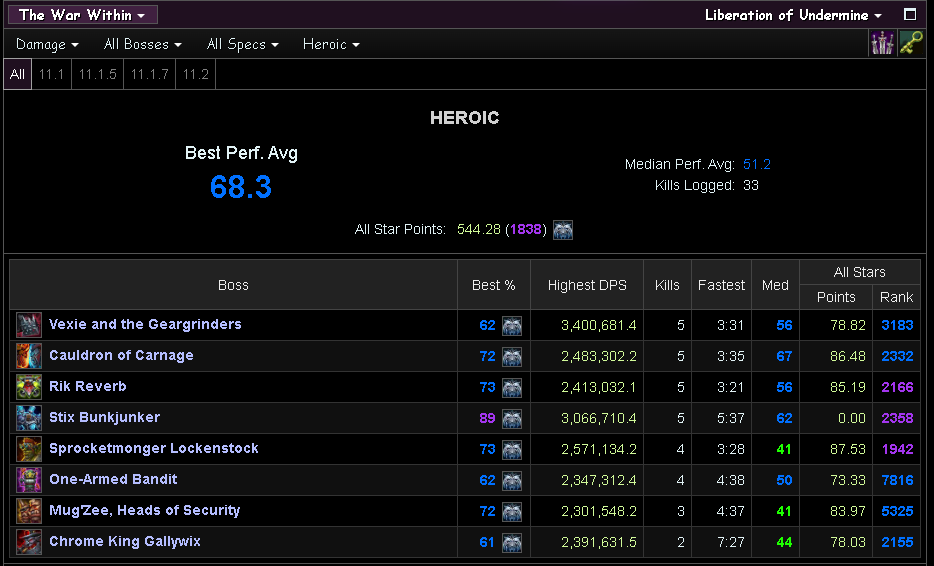The image size is (934, 566).
Task: Expand the All Specs dropdown
Action: click(x=242, y=44)
